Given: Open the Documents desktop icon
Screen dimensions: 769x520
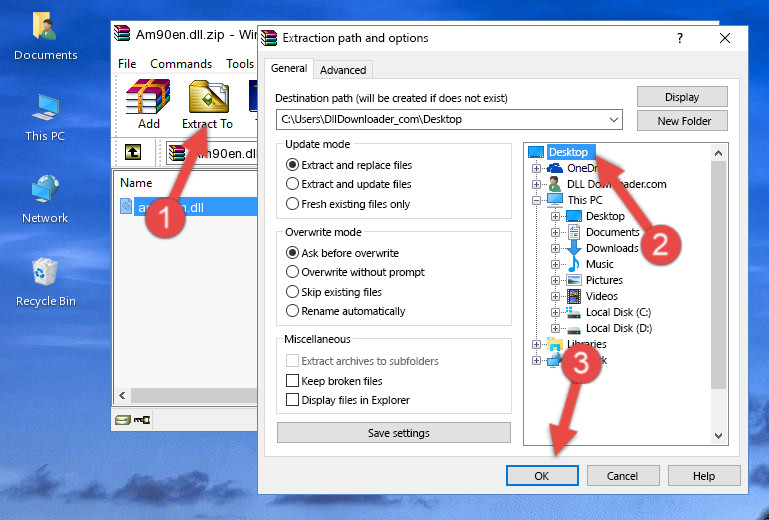Looking at the screenshot, I should (x=45, y=35).
